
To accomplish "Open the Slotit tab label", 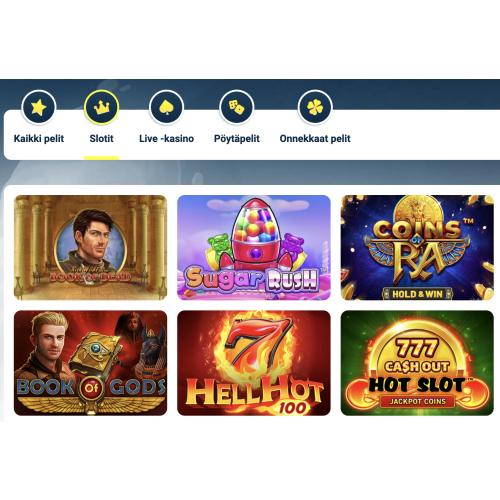I will tap(102, 139).
